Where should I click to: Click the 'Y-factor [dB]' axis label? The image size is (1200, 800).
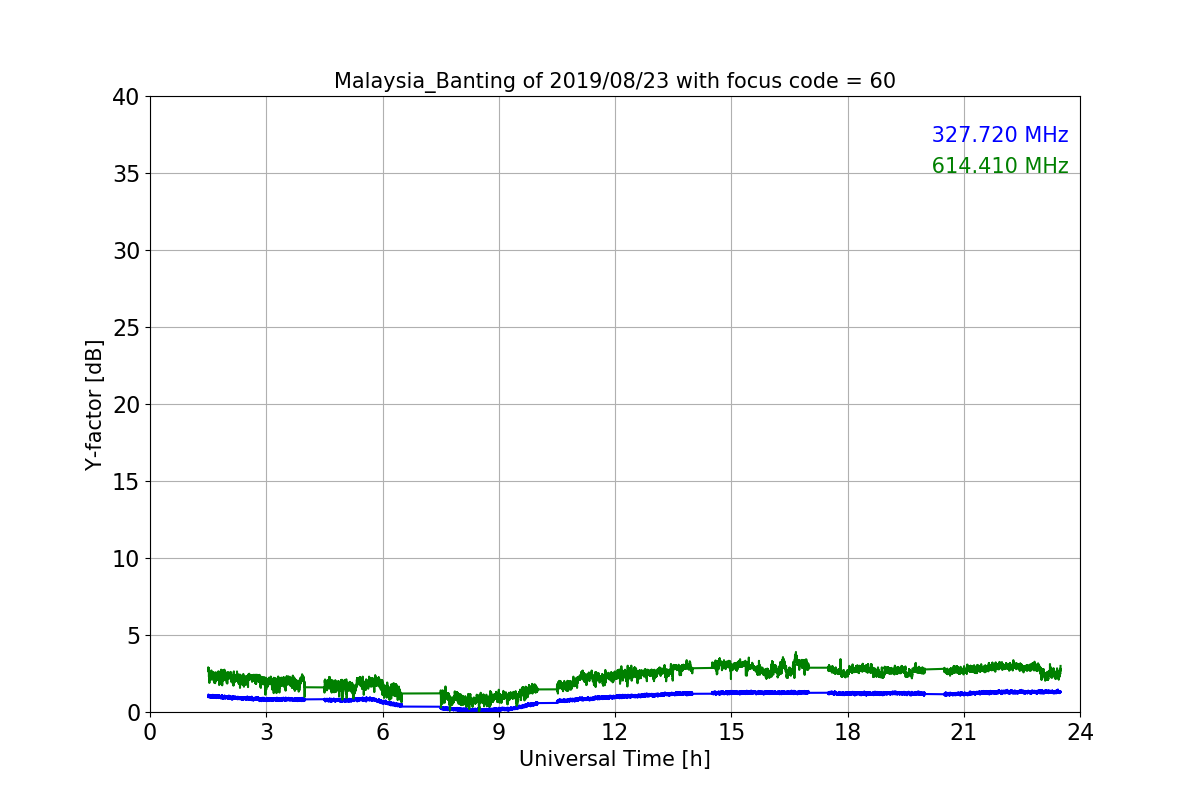click(94, 405)
